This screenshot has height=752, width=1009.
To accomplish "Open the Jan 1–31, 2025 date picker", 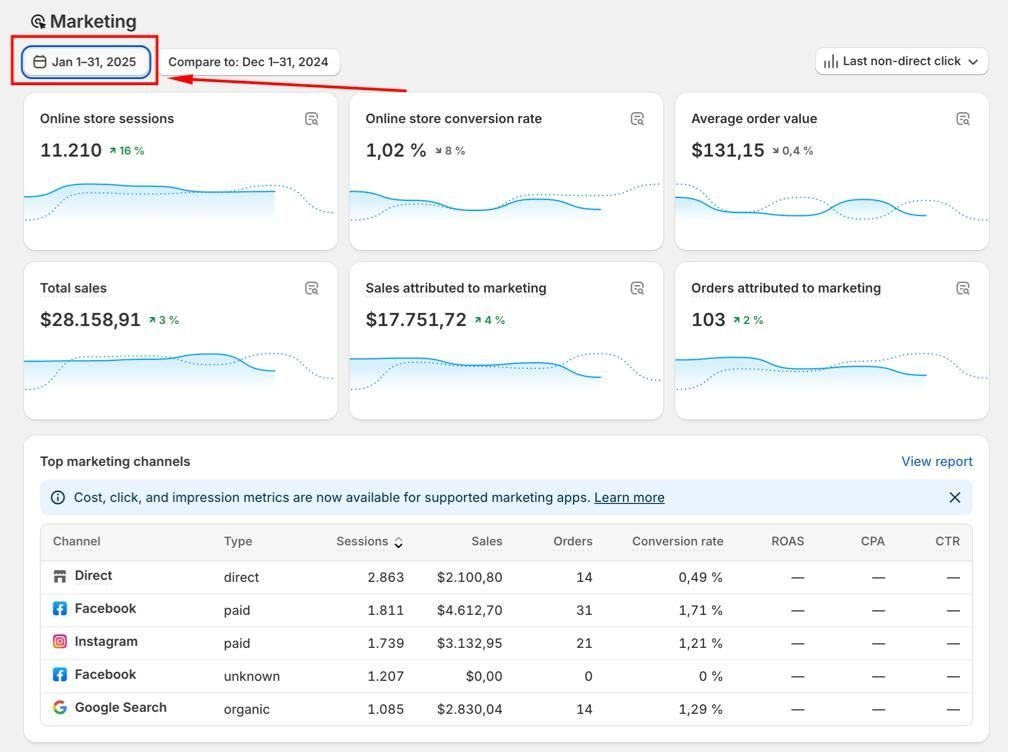I will [86, 62].
